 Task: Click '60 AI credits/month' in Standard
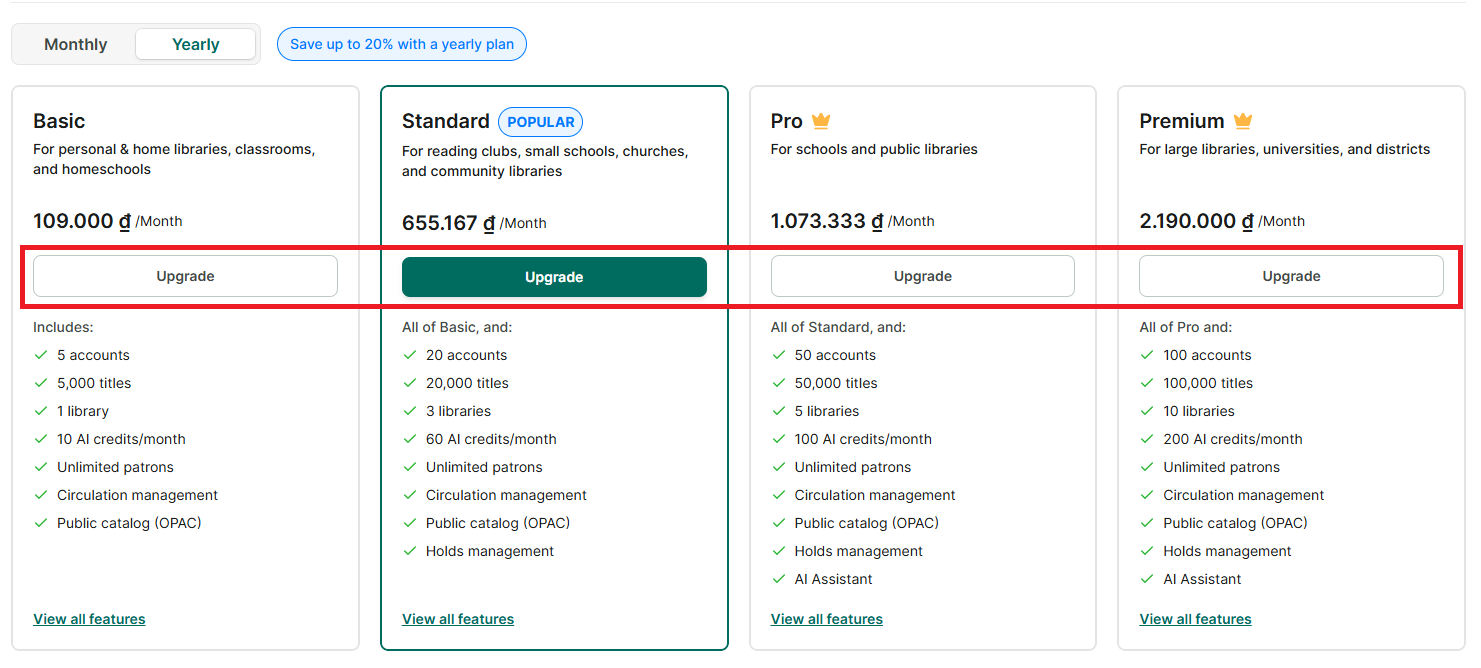[491, 439]
